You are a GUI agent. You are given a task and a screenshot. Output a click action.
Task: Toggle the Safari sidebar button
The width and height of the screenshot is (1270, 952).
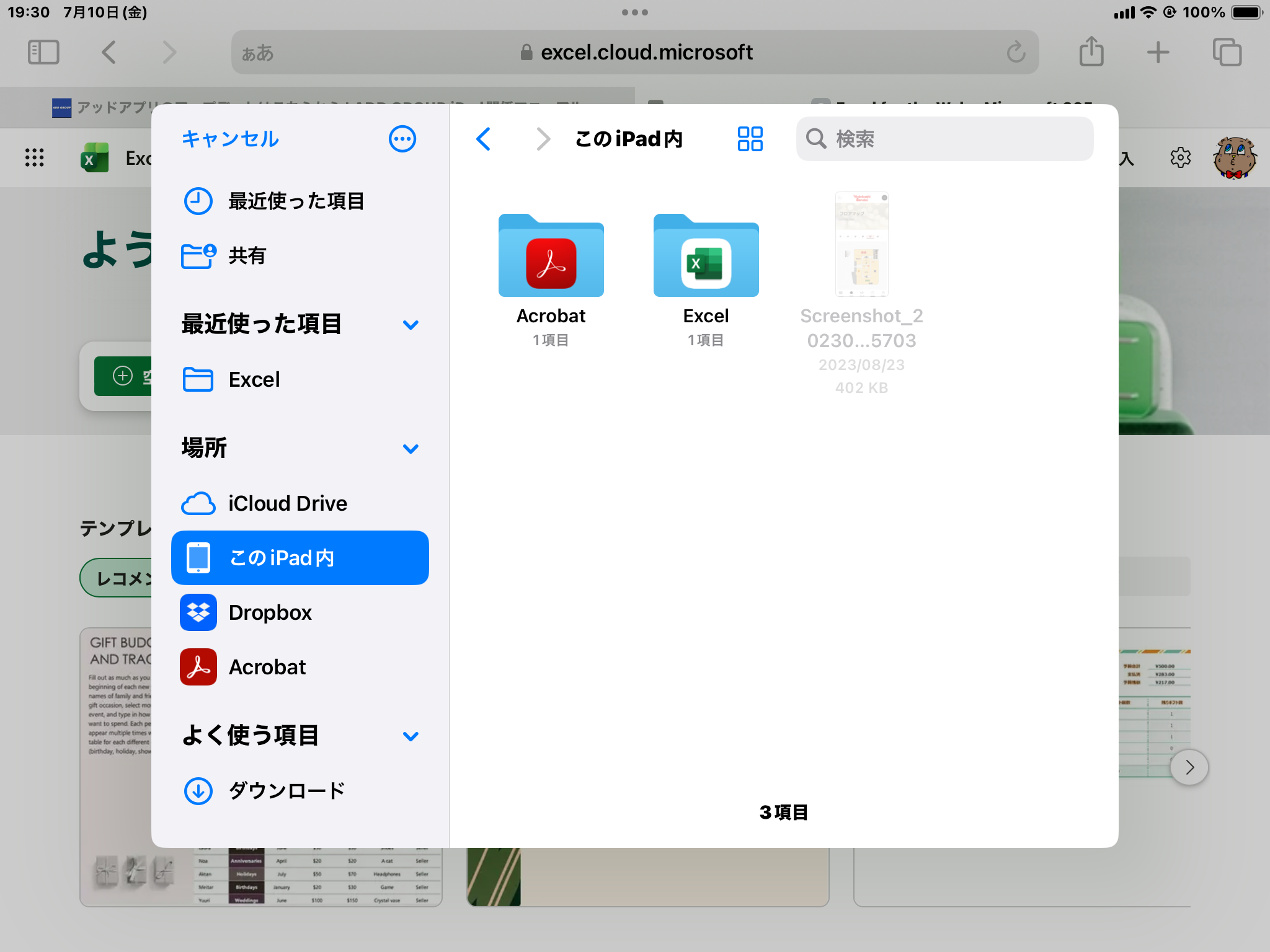[43, 52]
